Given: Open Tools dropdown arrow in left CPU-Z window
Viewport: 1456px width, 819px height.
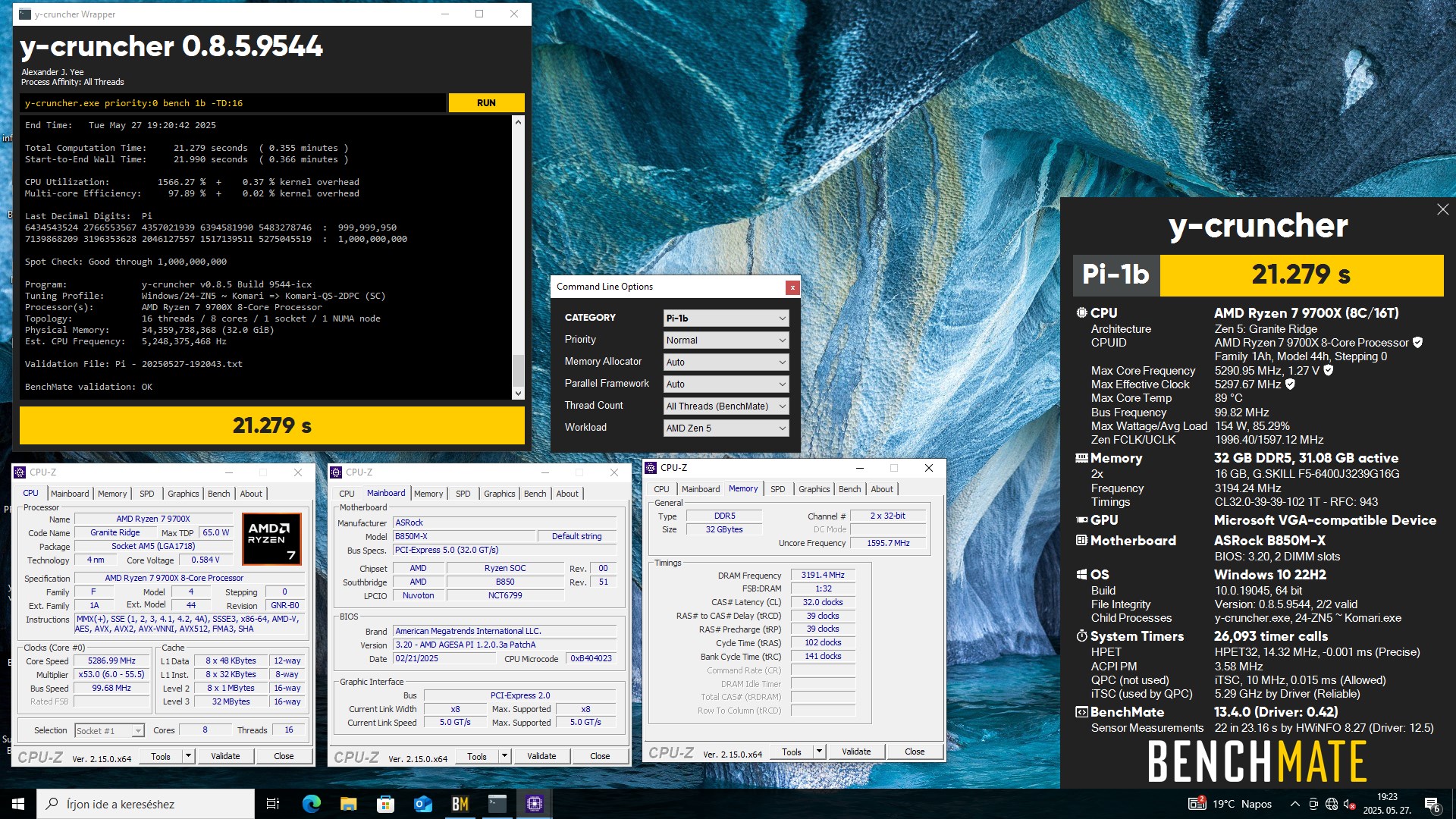Looking at the screenshot, I should (188, 757).
